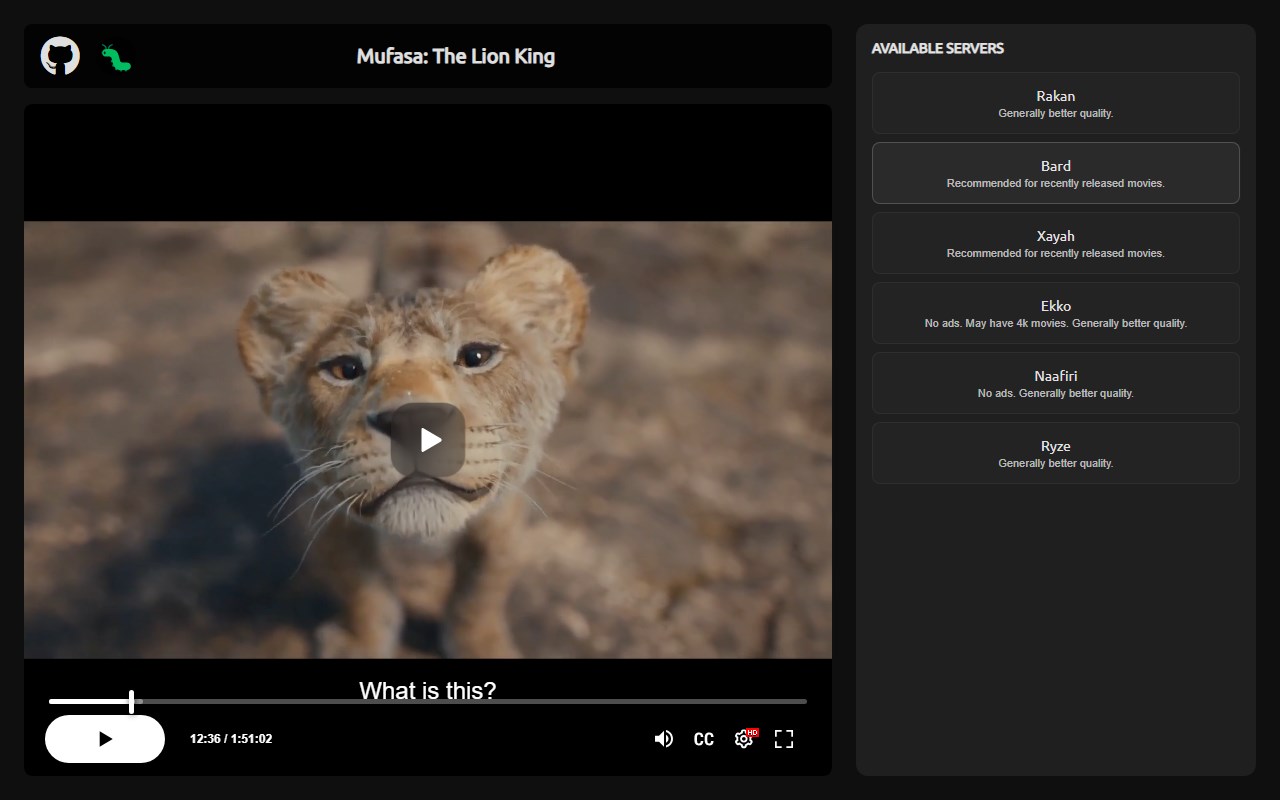
Task: Switch to the Naafiri server
Action: point(1056,383)
